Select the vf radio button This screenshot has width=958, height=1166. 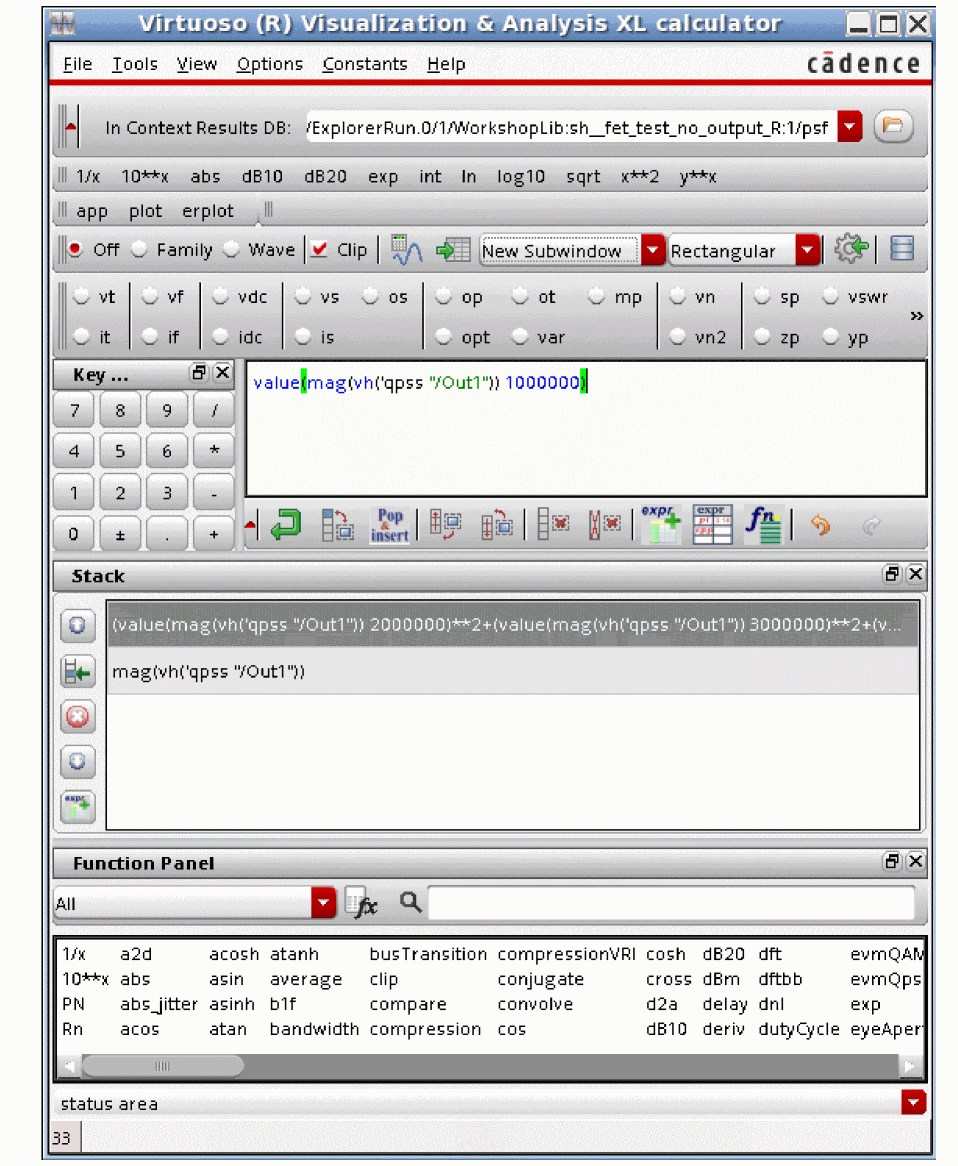point(150,296)
